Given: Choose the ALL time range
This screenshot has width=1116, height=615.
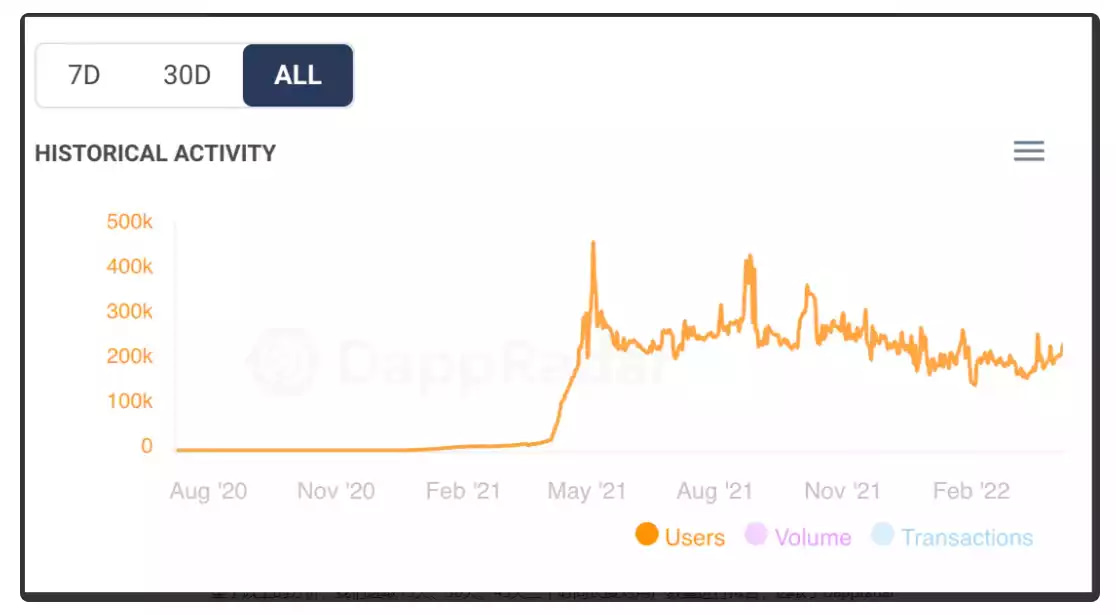Looking at the screenshot, I should pyautogui.click(x=297, y=75).
